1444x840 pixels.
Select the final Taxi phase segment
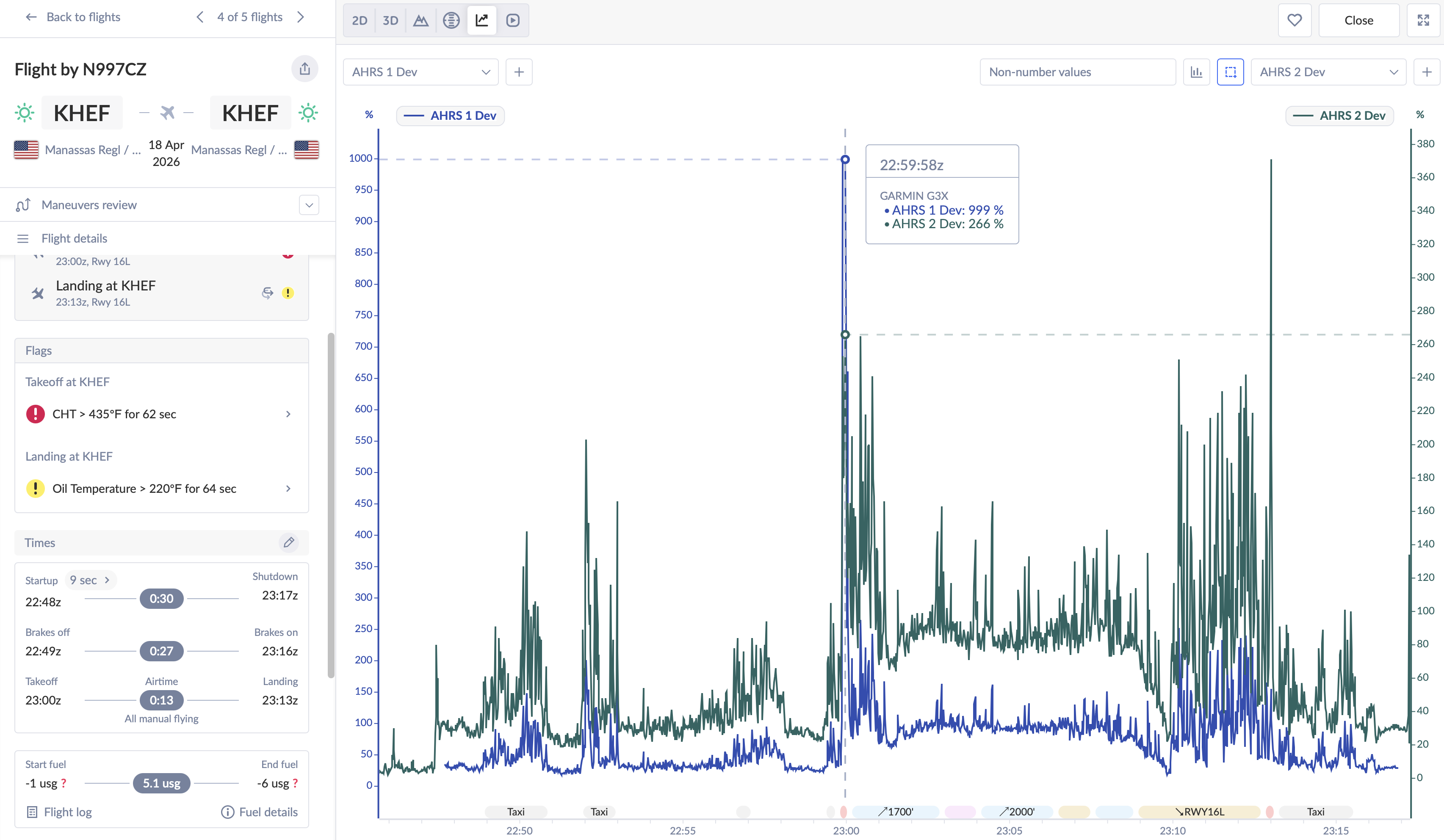(x=1316, y=812)
